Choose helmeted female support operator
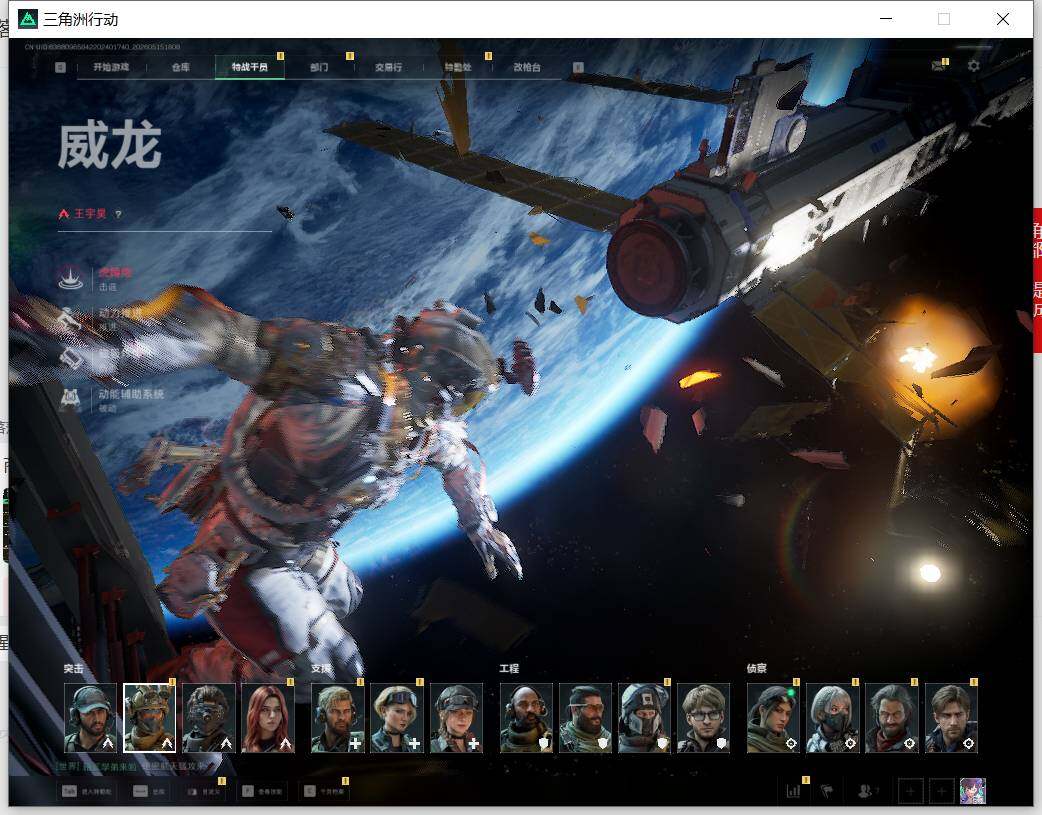 [457, 718]
